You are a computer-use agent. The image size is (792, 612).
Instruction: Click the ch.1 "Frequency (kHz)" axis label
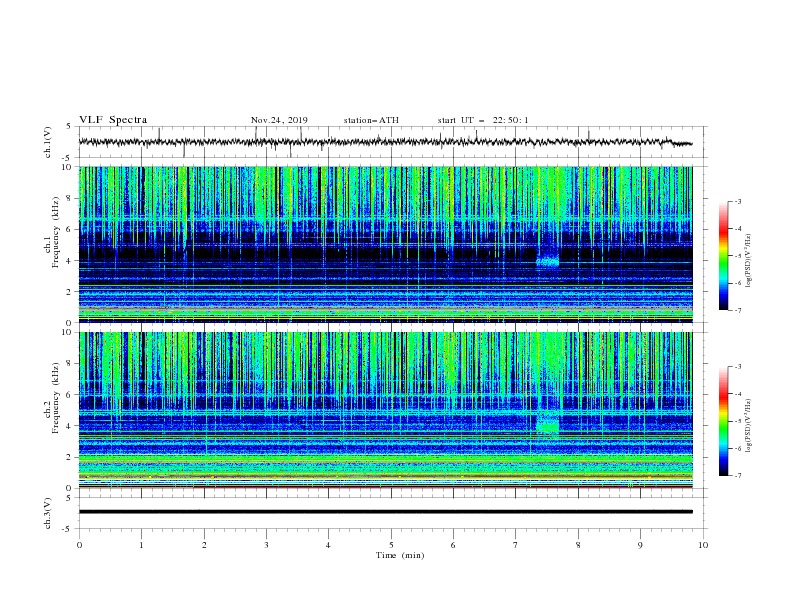click(55, 233)
